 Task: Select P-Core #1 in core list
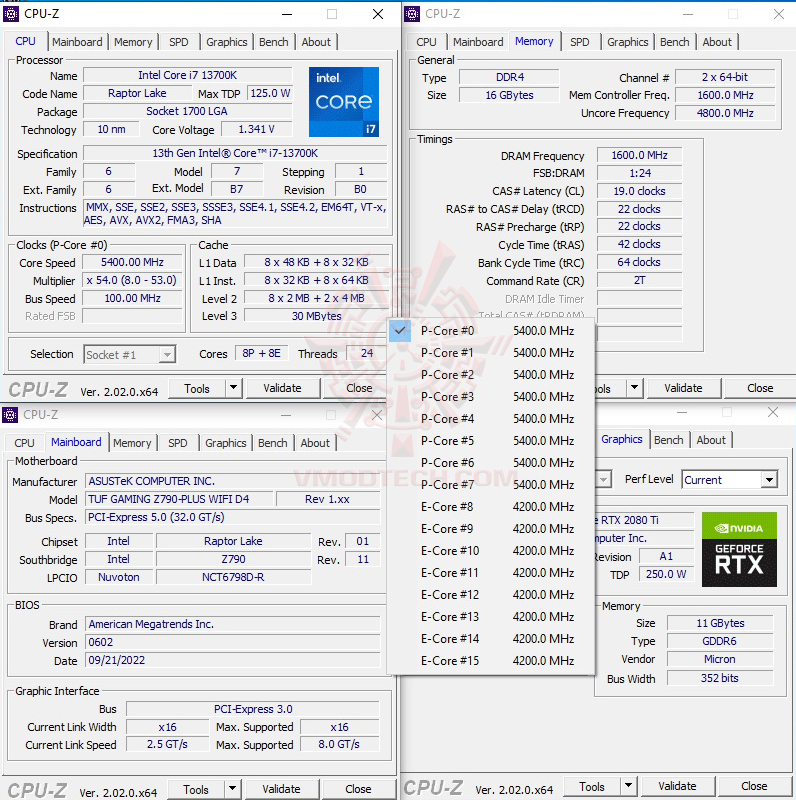[x=491, y=353]
